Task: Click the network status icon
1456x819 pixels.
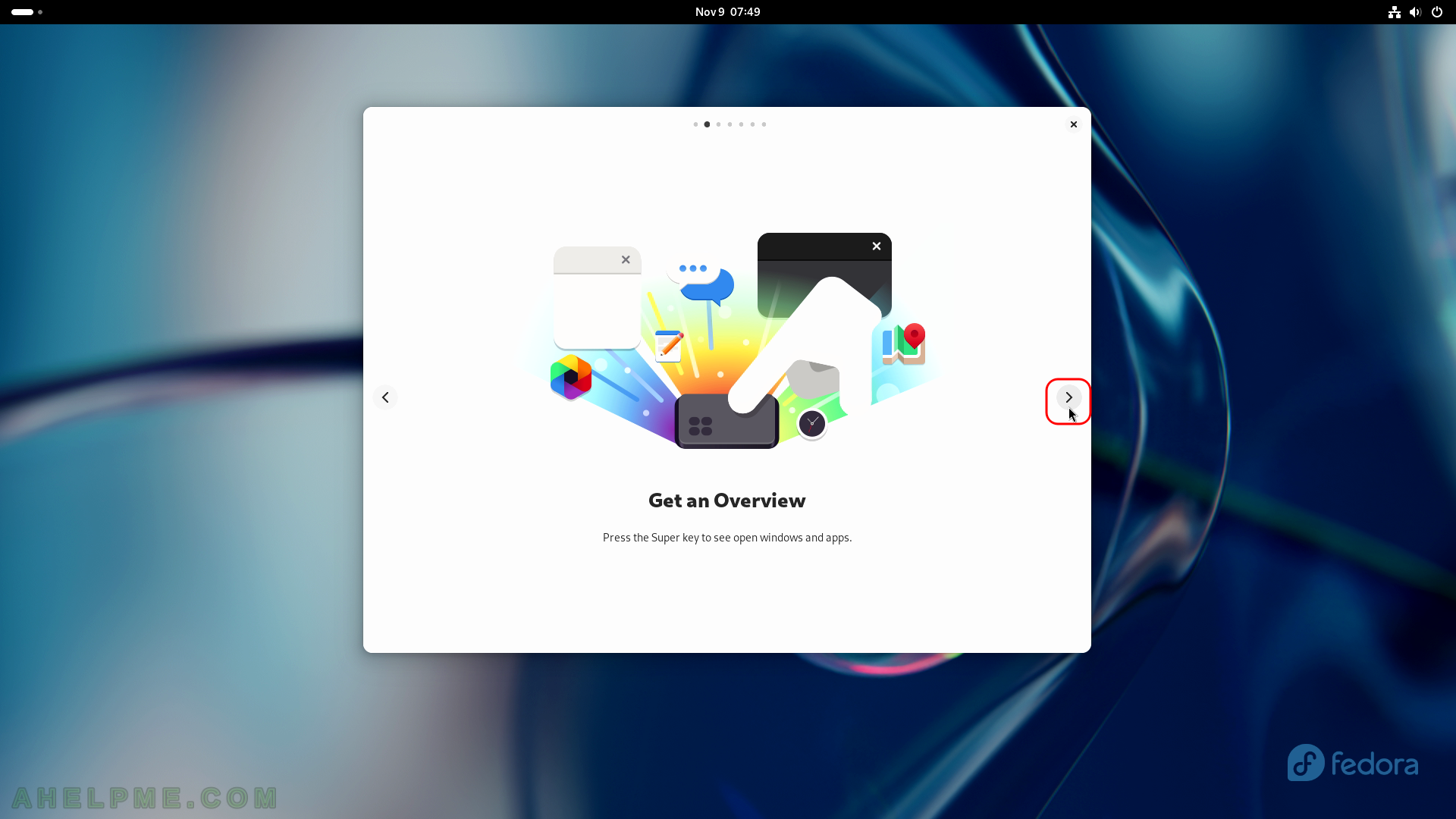Action: (x=1394, y=12)
